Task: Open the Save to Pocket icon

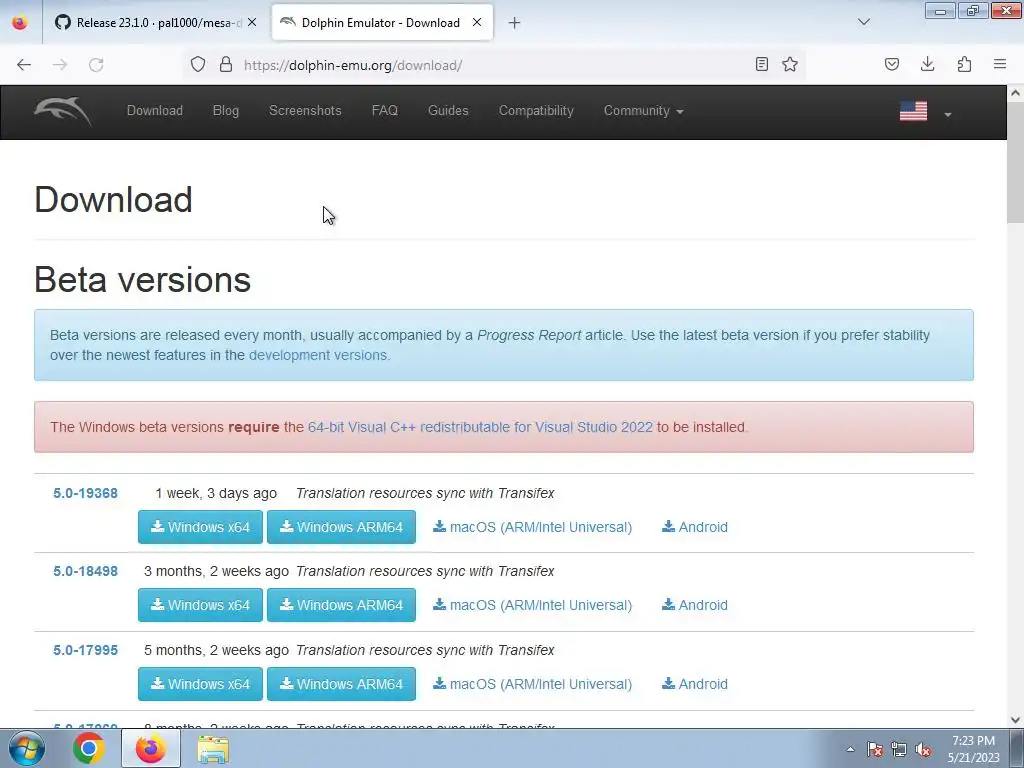Action: [x=892, y=64]
